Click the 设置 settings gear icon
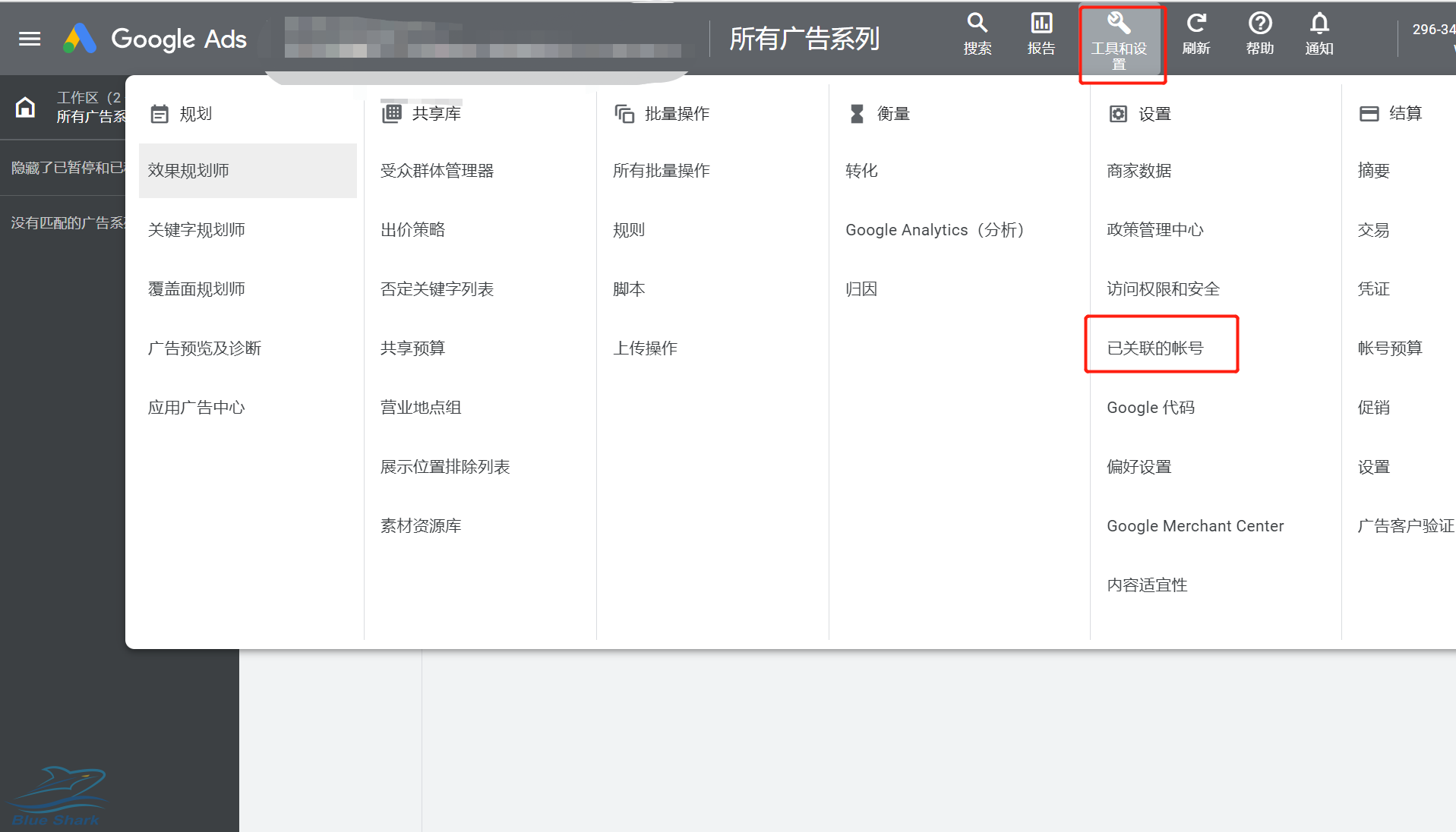 coord(1118,114)
